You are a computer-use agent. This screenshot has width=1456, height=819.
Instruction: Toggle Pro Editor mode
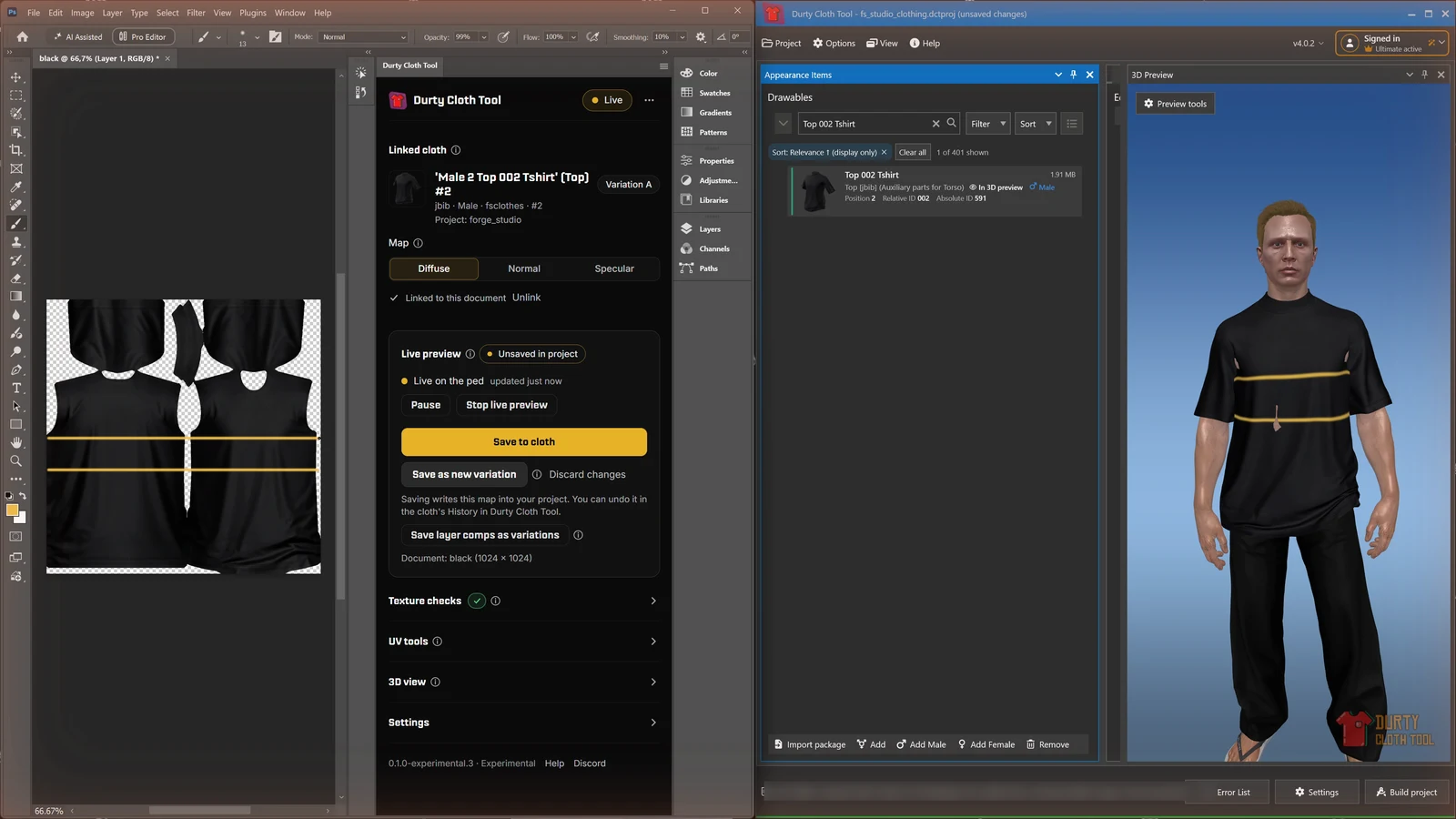[x=143, y=37]
